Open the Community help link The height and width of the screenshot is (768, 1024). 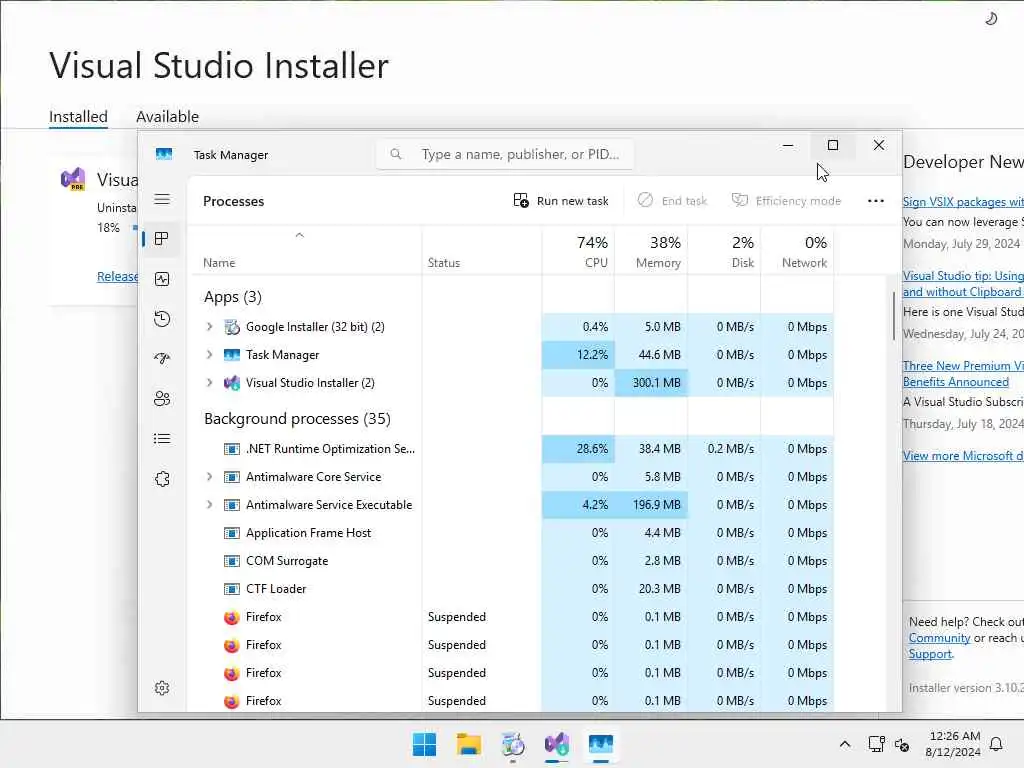point(939,638)
